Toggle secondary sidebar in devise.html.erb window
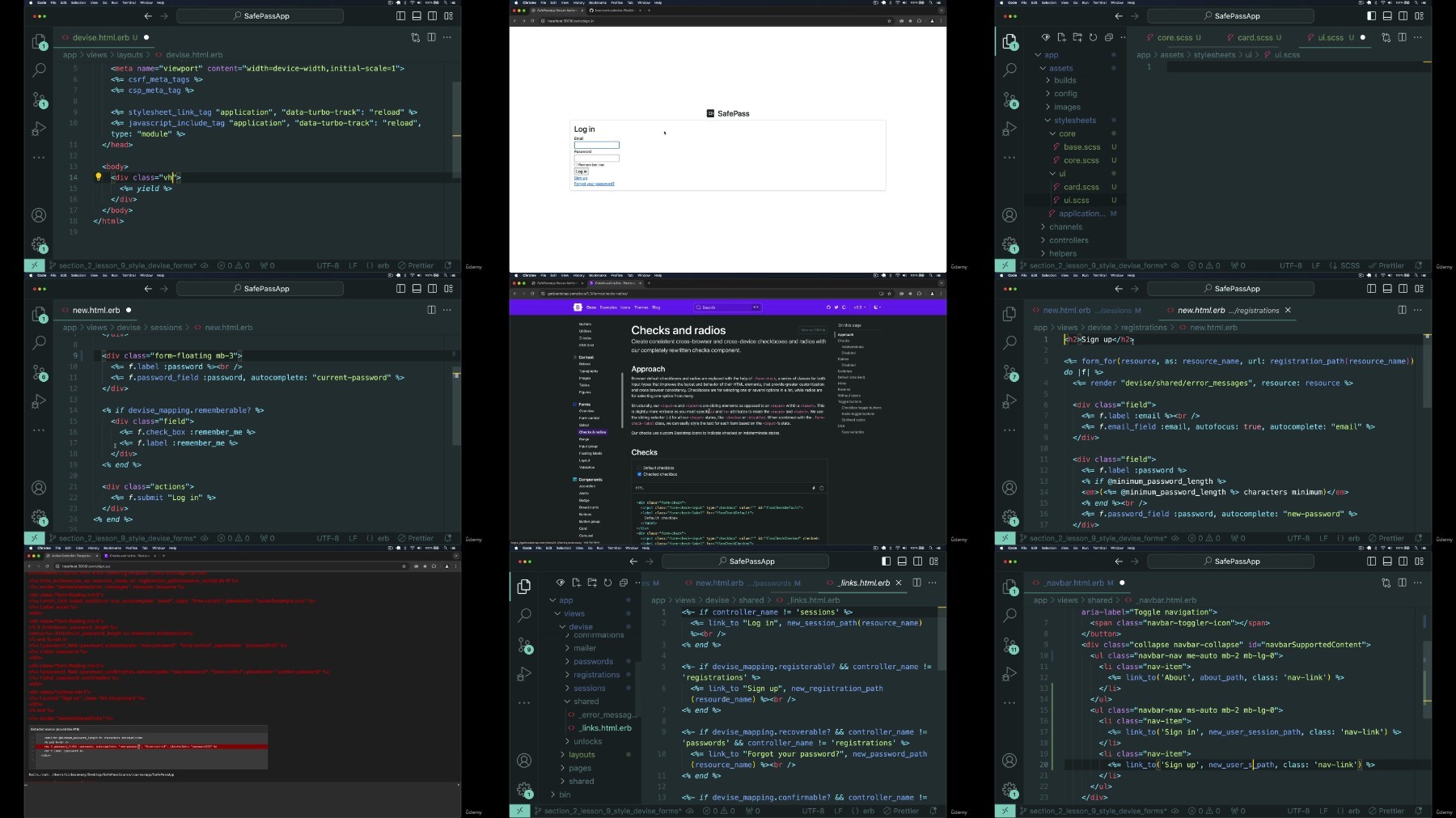This screenshot has height=818, width=1456. point(433,15)
